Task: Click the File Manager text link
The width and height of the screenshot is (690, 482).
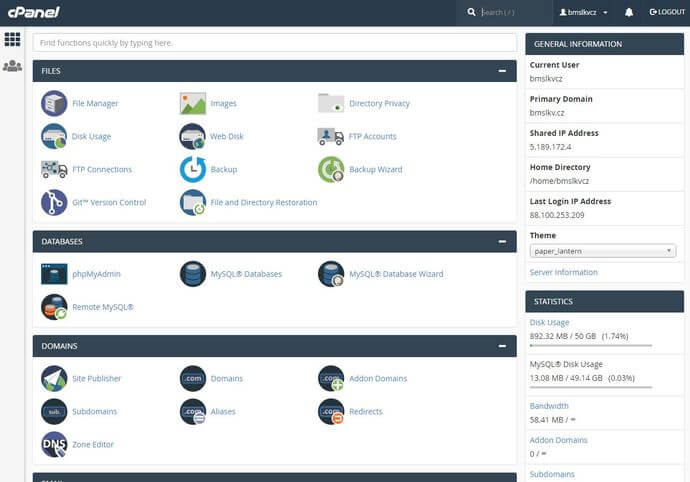Action: [x=95, y=103]
